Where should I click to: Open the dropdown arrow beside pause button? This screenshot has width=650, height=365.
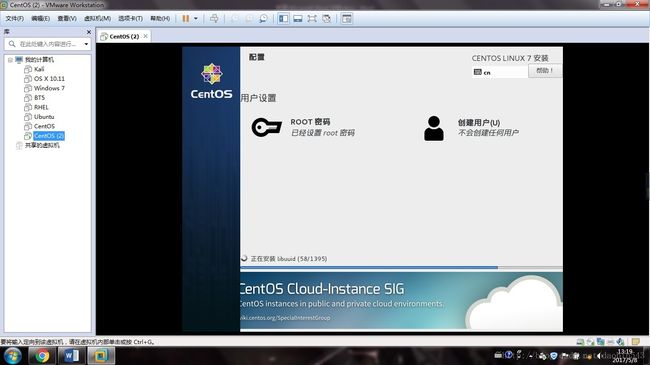tap(196, 19)
